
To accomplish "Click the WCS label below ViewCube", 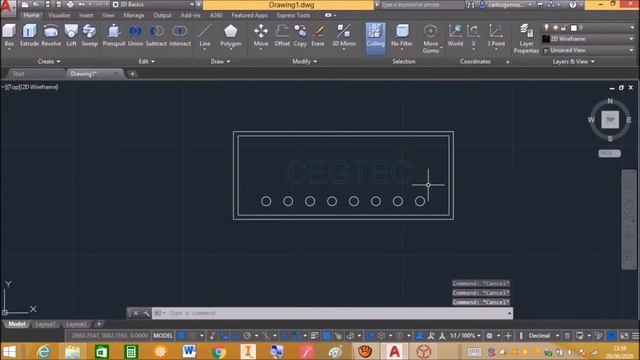I will (x=609, y=153).
